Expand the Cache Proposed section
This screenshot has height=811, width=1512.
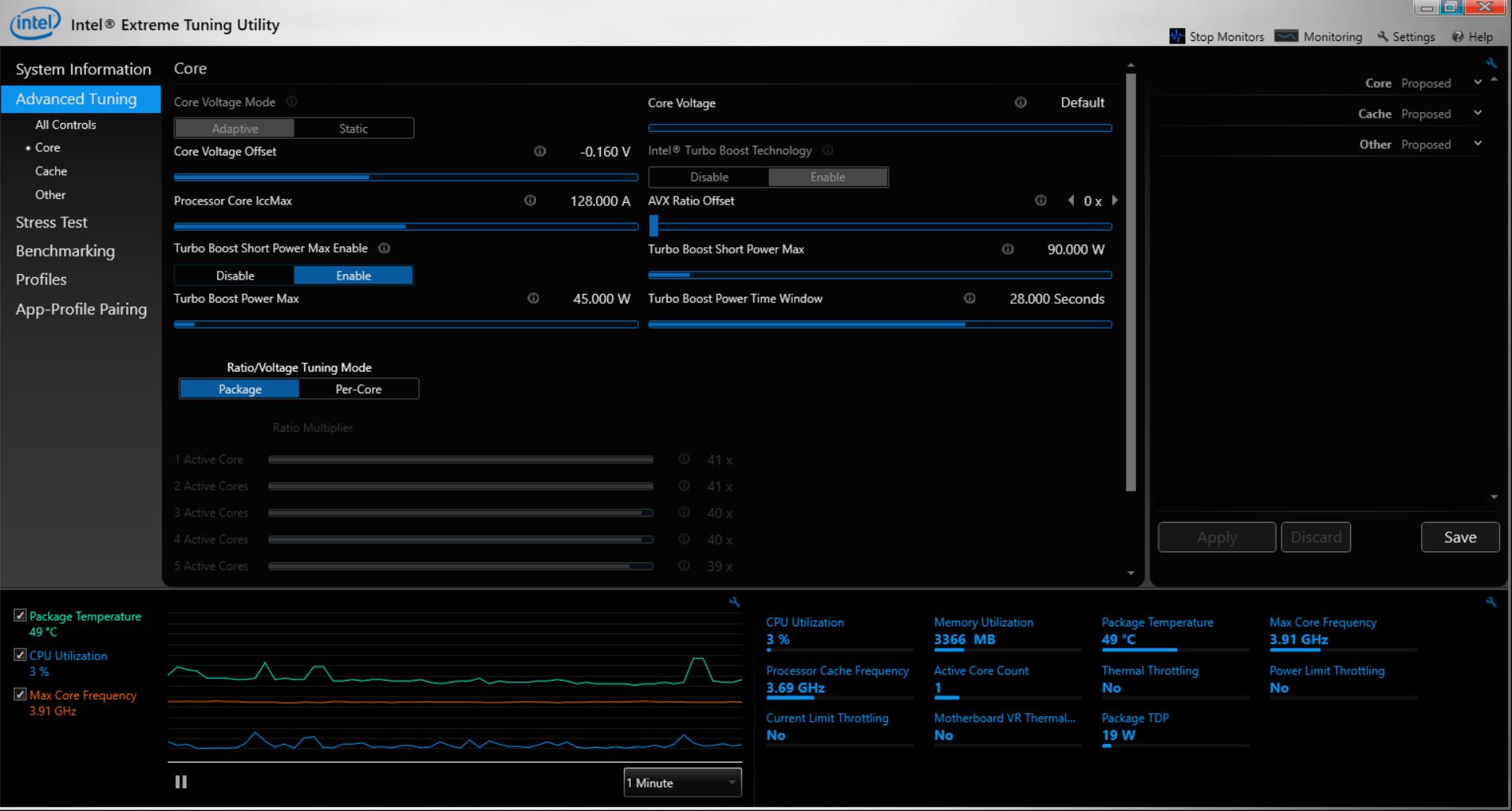click(1477, 113)
